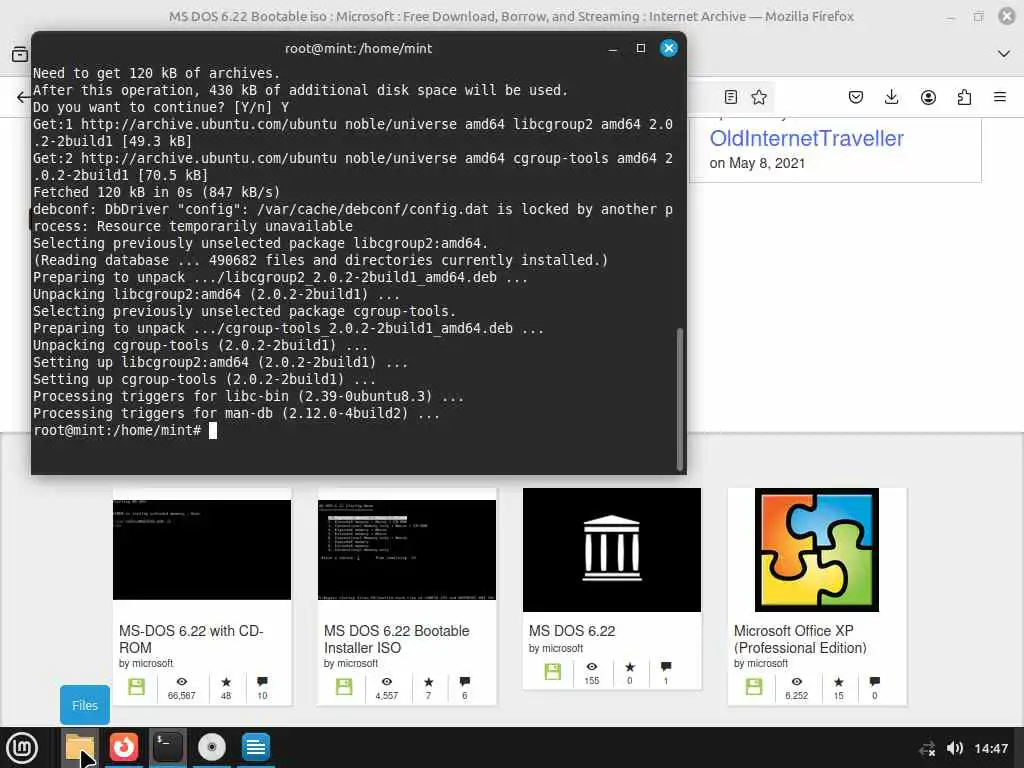This screenshot has height=768, width=1024.
Task: Open disc burner app in taskbar
Action: click(212, 748)
